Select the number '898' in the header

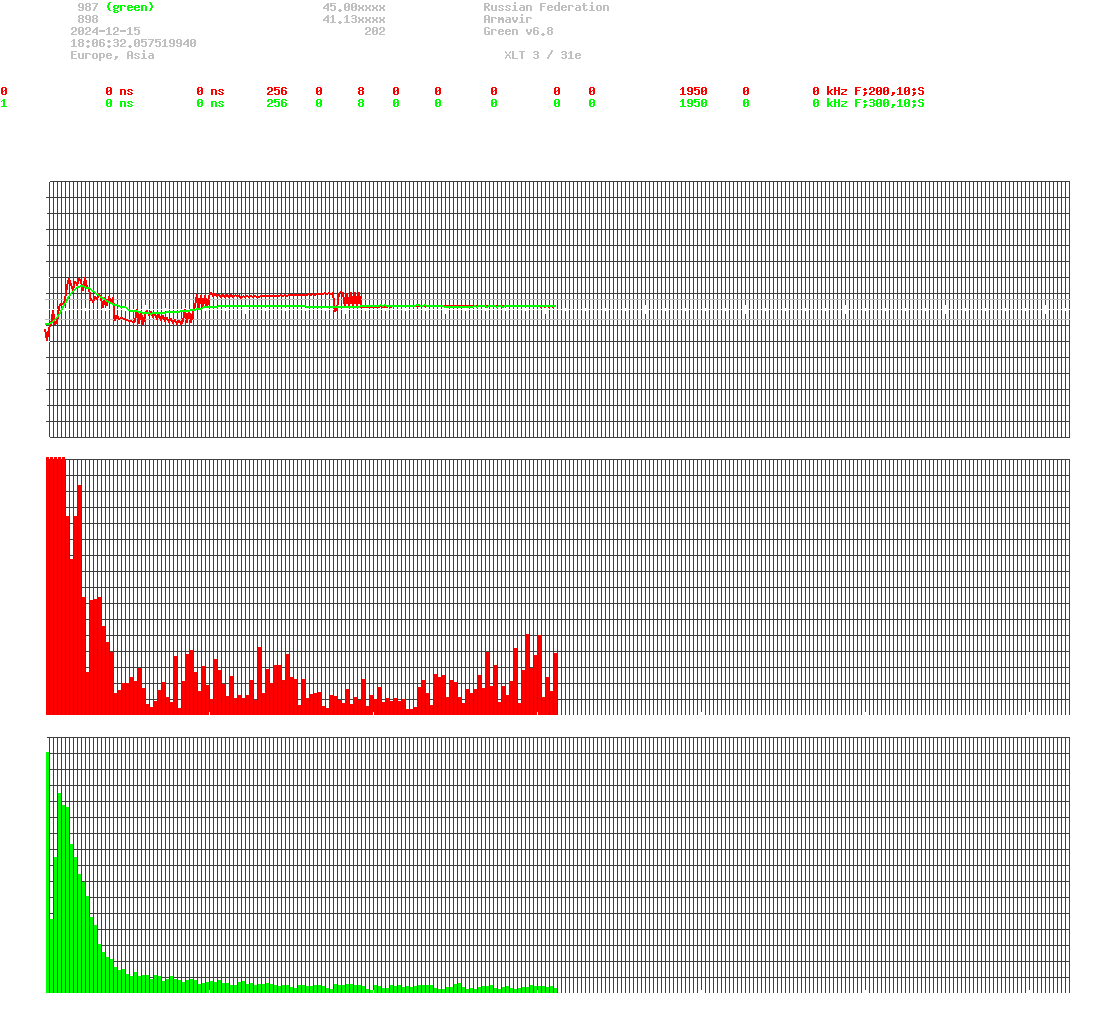point(88,19)
